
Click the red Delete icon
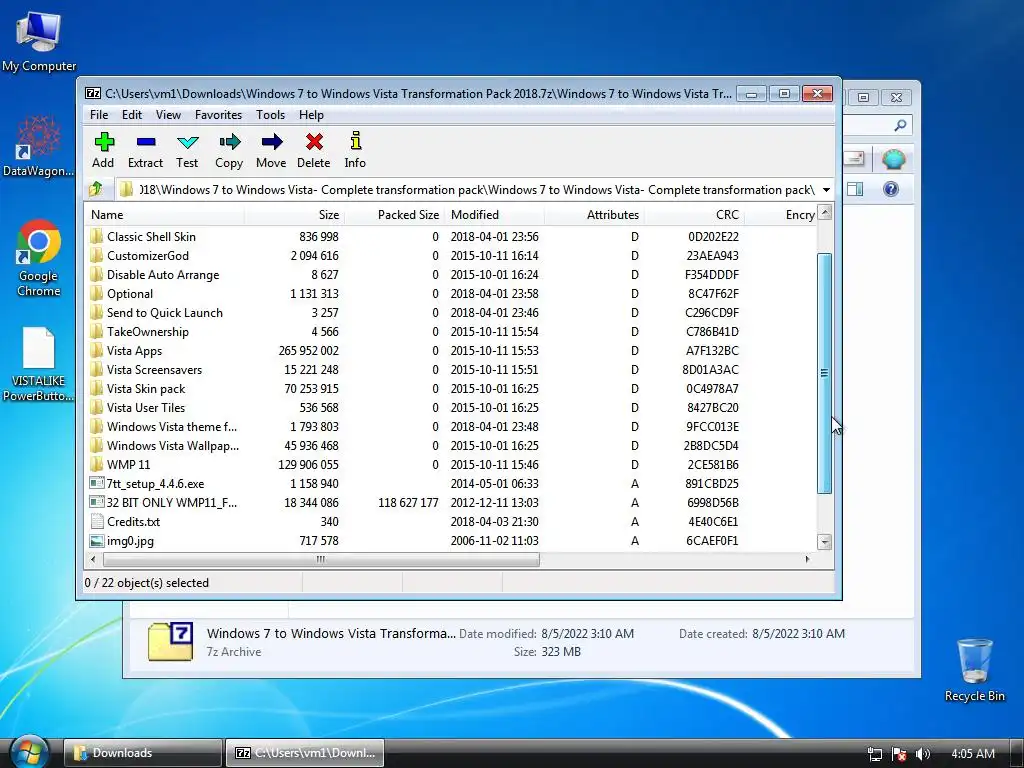click(x=314, y=142)
